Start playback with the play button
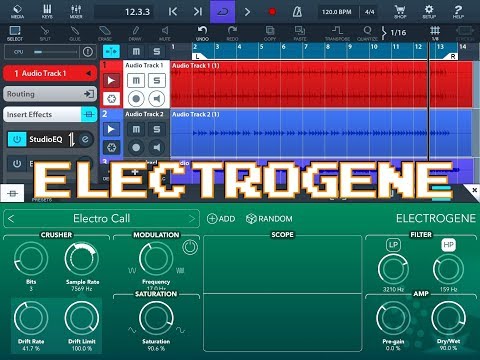 247,12
